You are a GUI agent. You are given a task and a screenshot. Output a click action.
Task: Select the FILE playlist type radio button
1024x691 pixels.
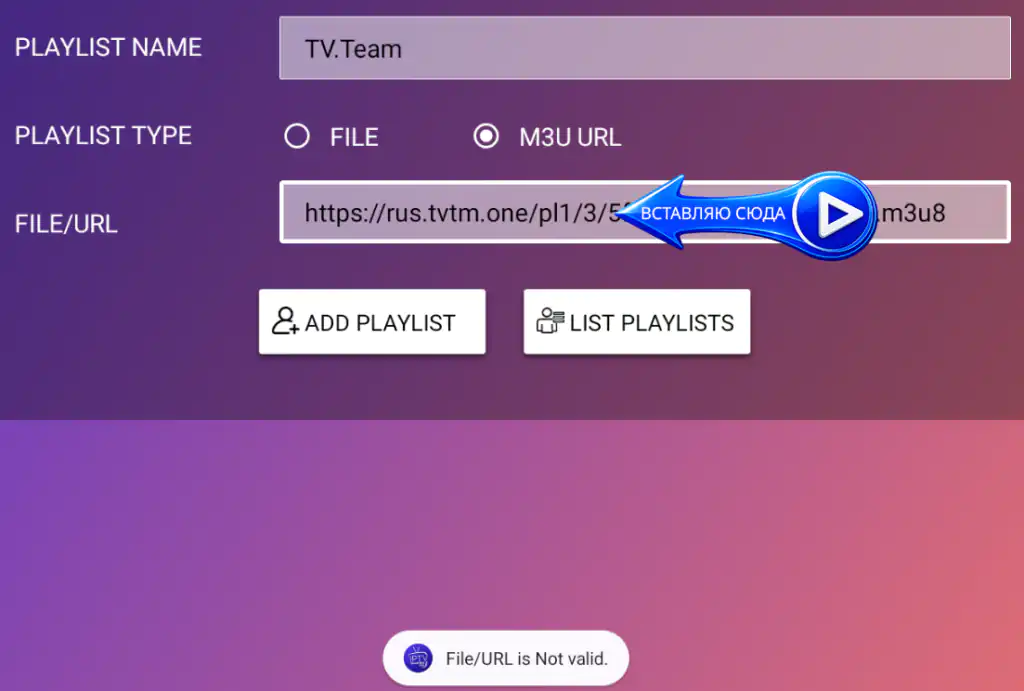tap(297, 136)
